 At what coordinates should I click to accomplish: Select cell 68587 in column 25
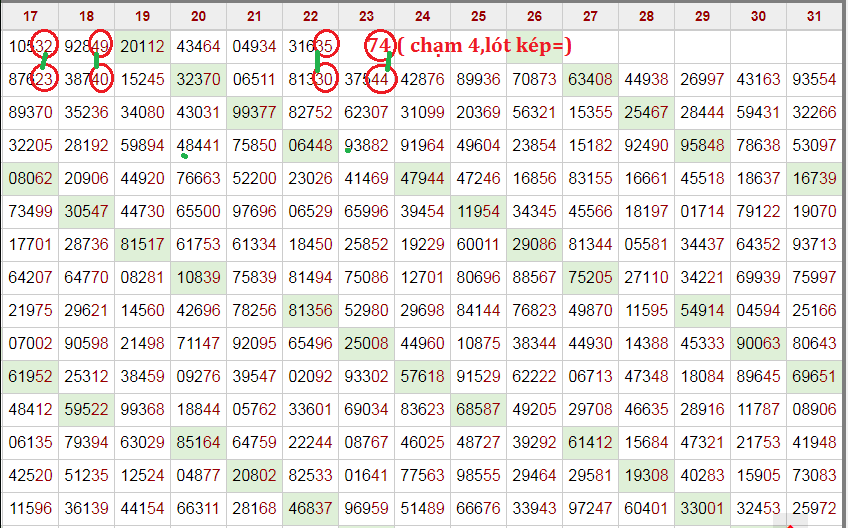tap(478, 409)
